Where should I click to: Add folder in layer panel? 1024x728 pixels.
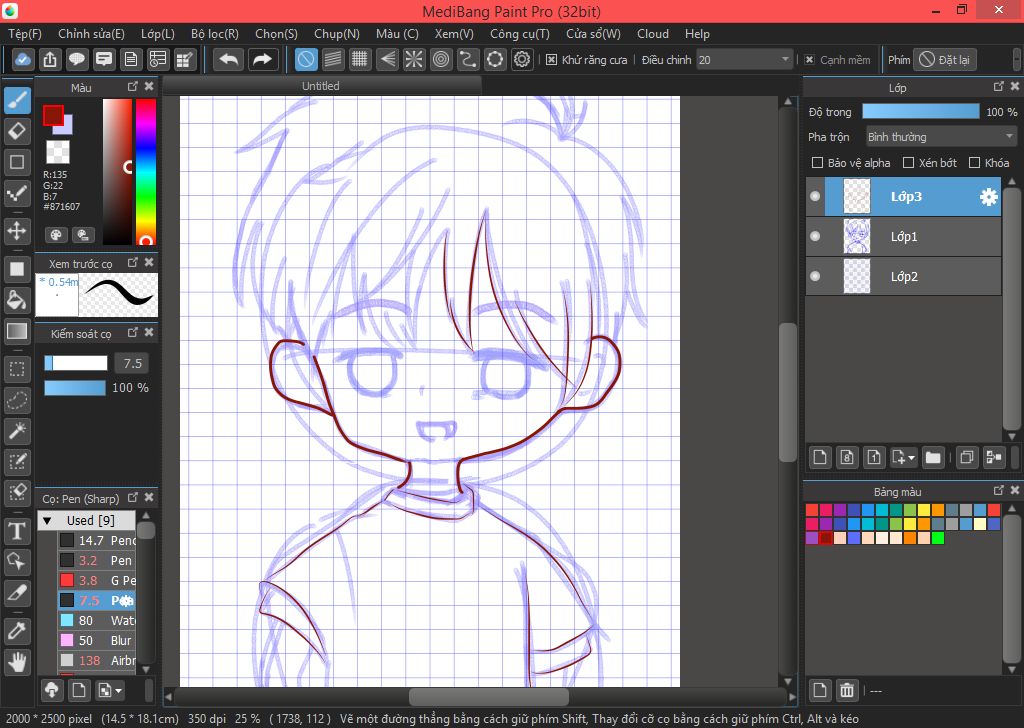pyautogui.click(x=933, y=457)
